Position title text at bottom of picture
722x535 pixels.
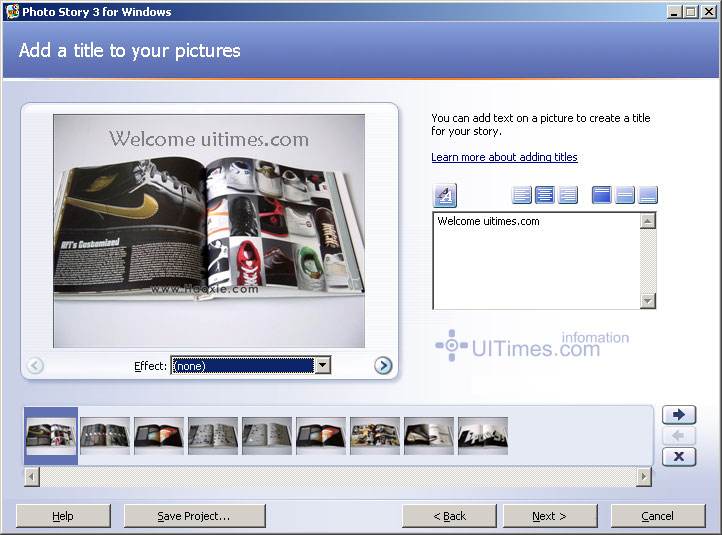point(648,195)
